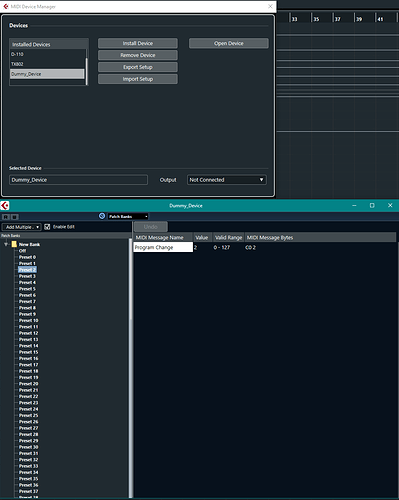This screenshot has height=500, width=399.
Task: Click the Undo button
Action: [151, 227]
